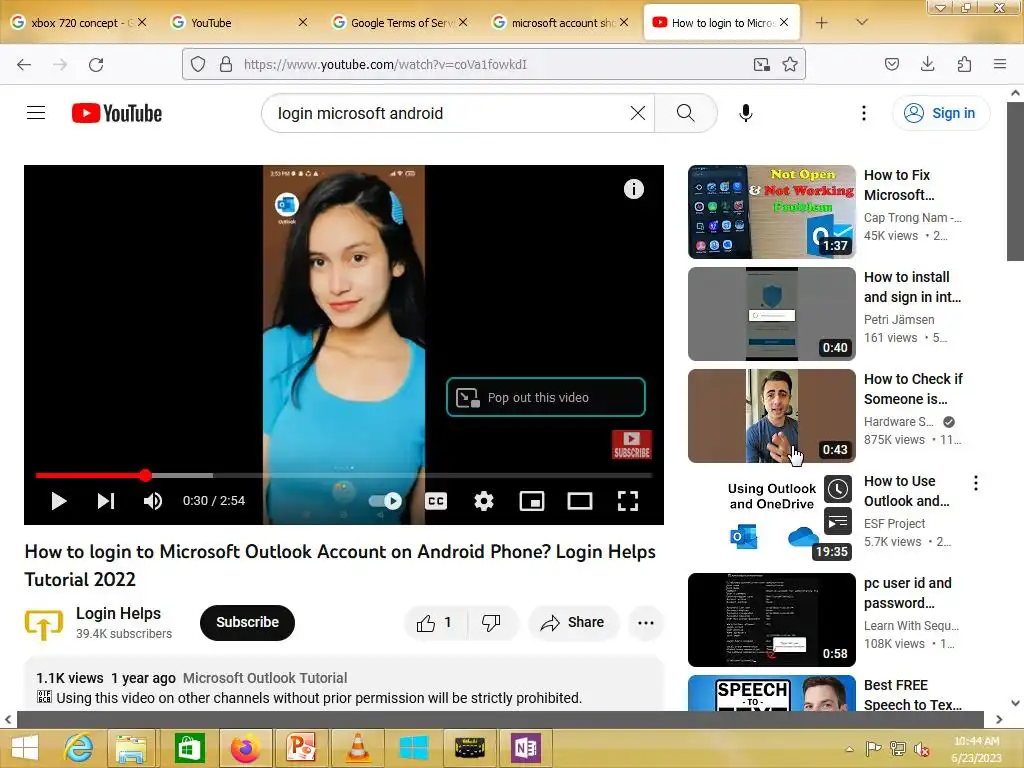Play the paused video
The width and height of the screenshot is (1024, 768).
tap(59, 501)
